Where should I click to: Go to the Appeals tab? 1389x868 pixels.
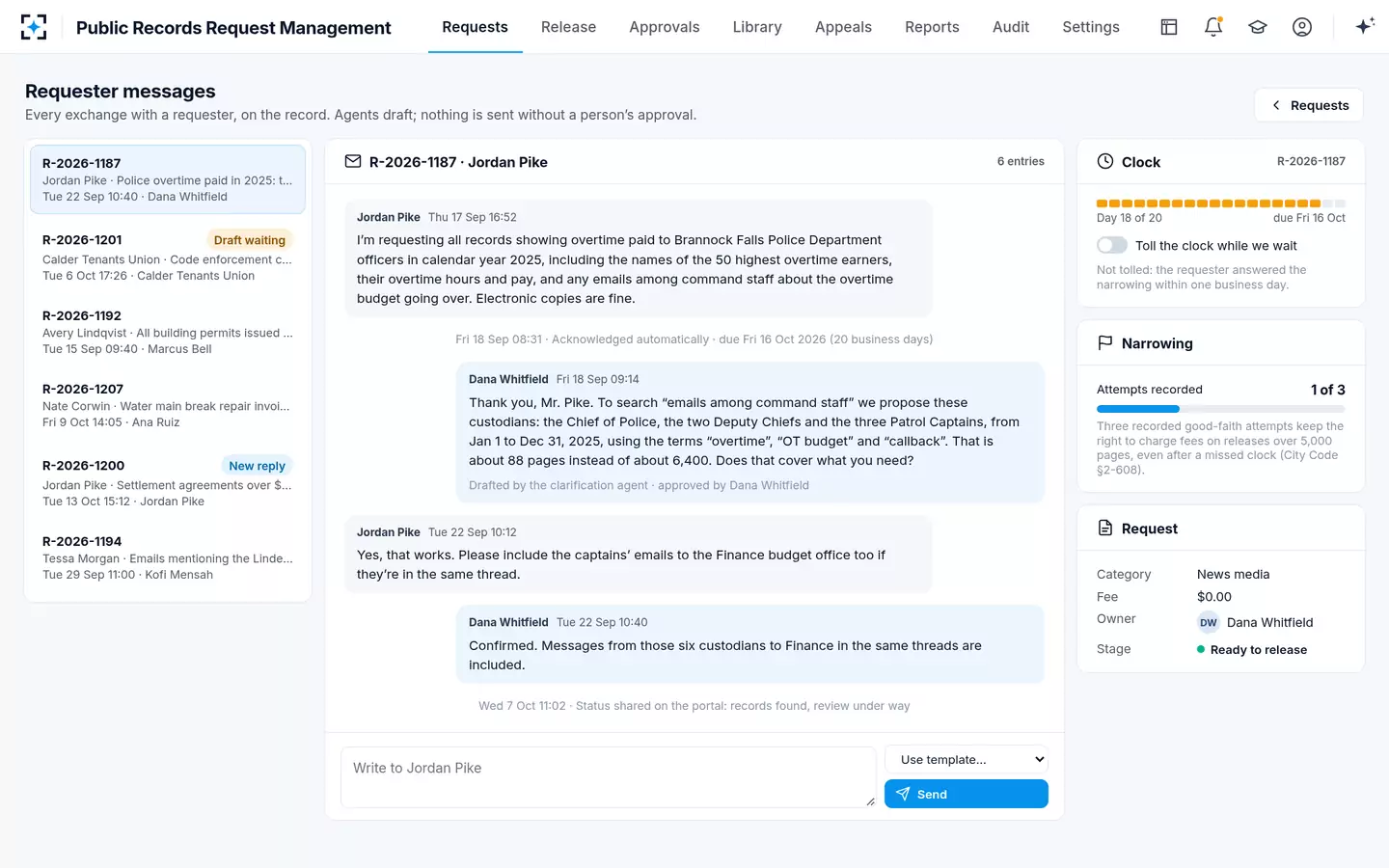[x=843, y=27]
